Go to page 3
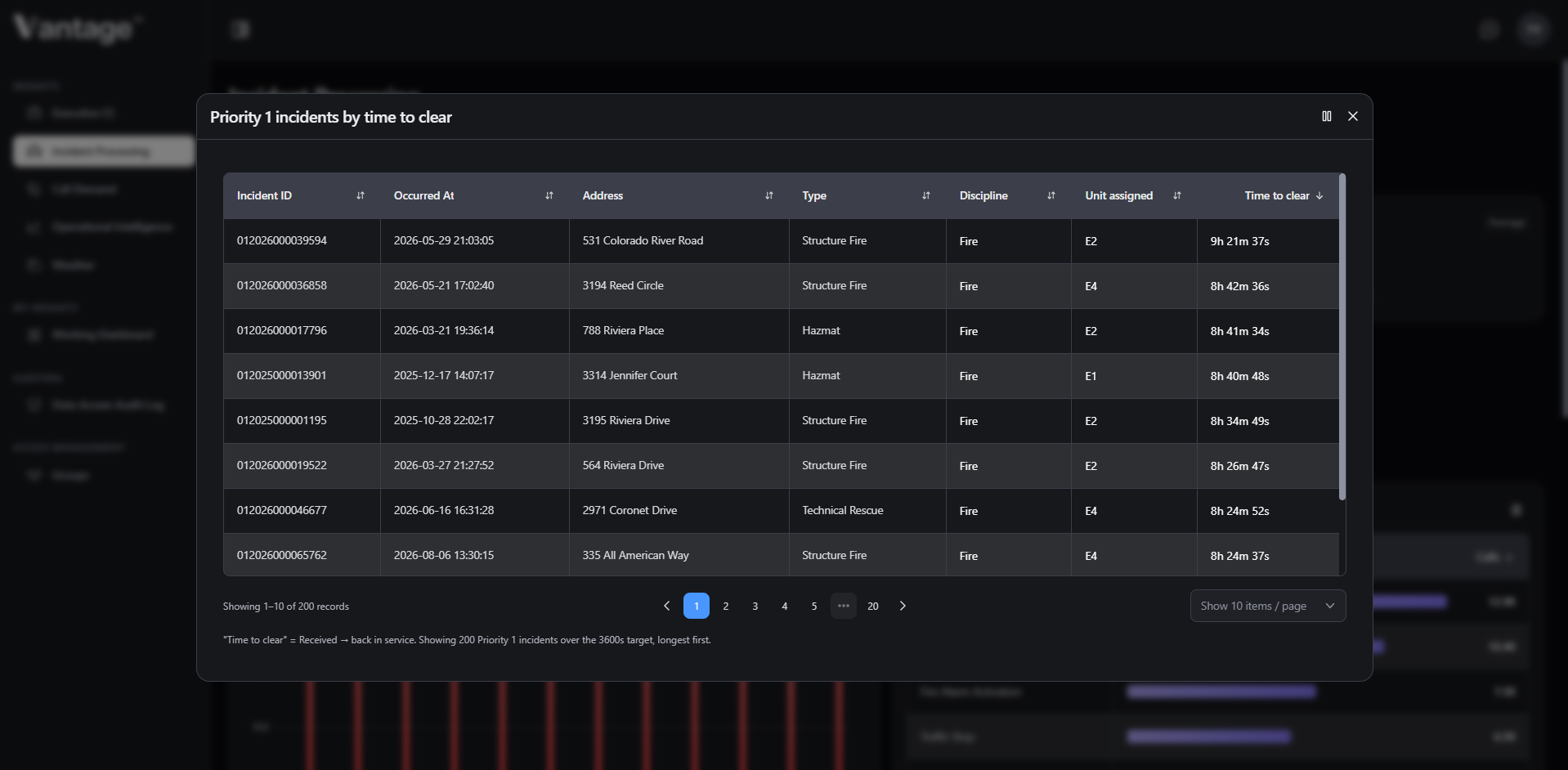 (755, 606)
